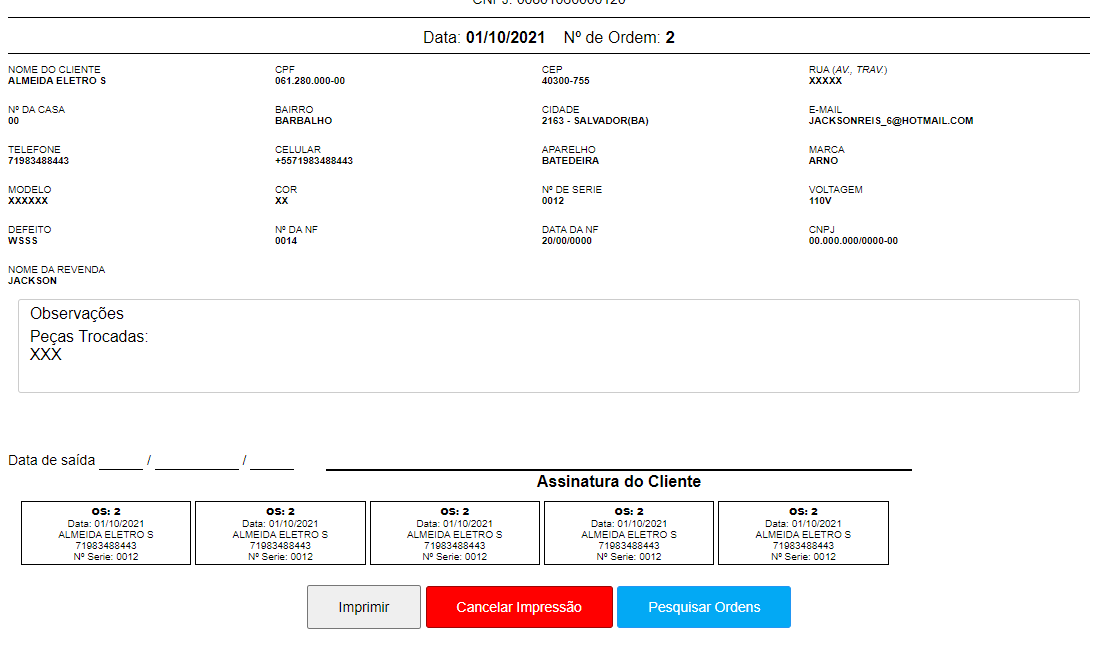This screenshot has height=649, width=1098.
Task: Click the Imprimir button
Action: point(363,607)
